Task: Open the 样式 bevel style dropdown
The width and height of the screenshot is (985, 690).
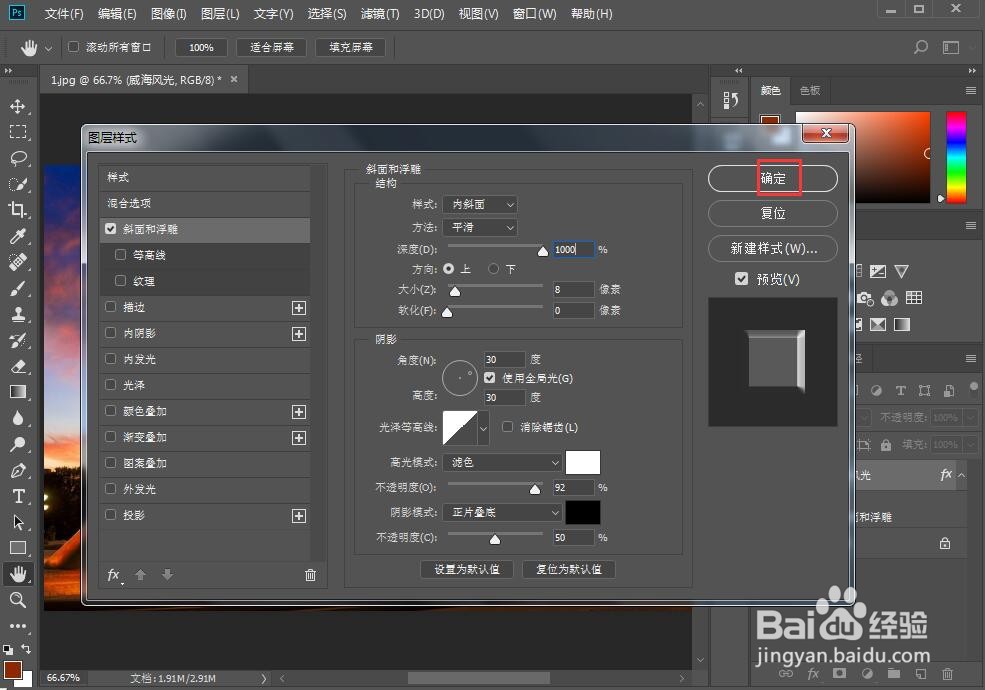Action: point(479,204)
